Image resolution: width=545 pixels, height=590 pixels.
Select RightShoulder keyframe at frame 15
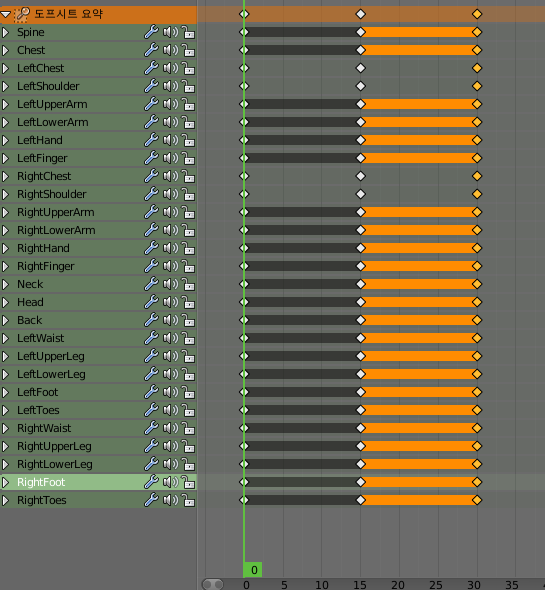point(361,194)
